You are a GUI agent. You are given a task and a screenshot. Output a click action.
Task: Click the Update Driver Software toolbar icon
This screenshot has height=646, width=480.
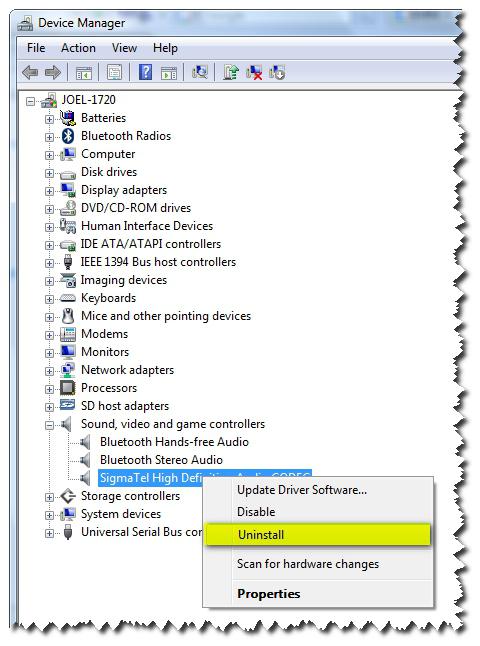[x=231, y=73]
